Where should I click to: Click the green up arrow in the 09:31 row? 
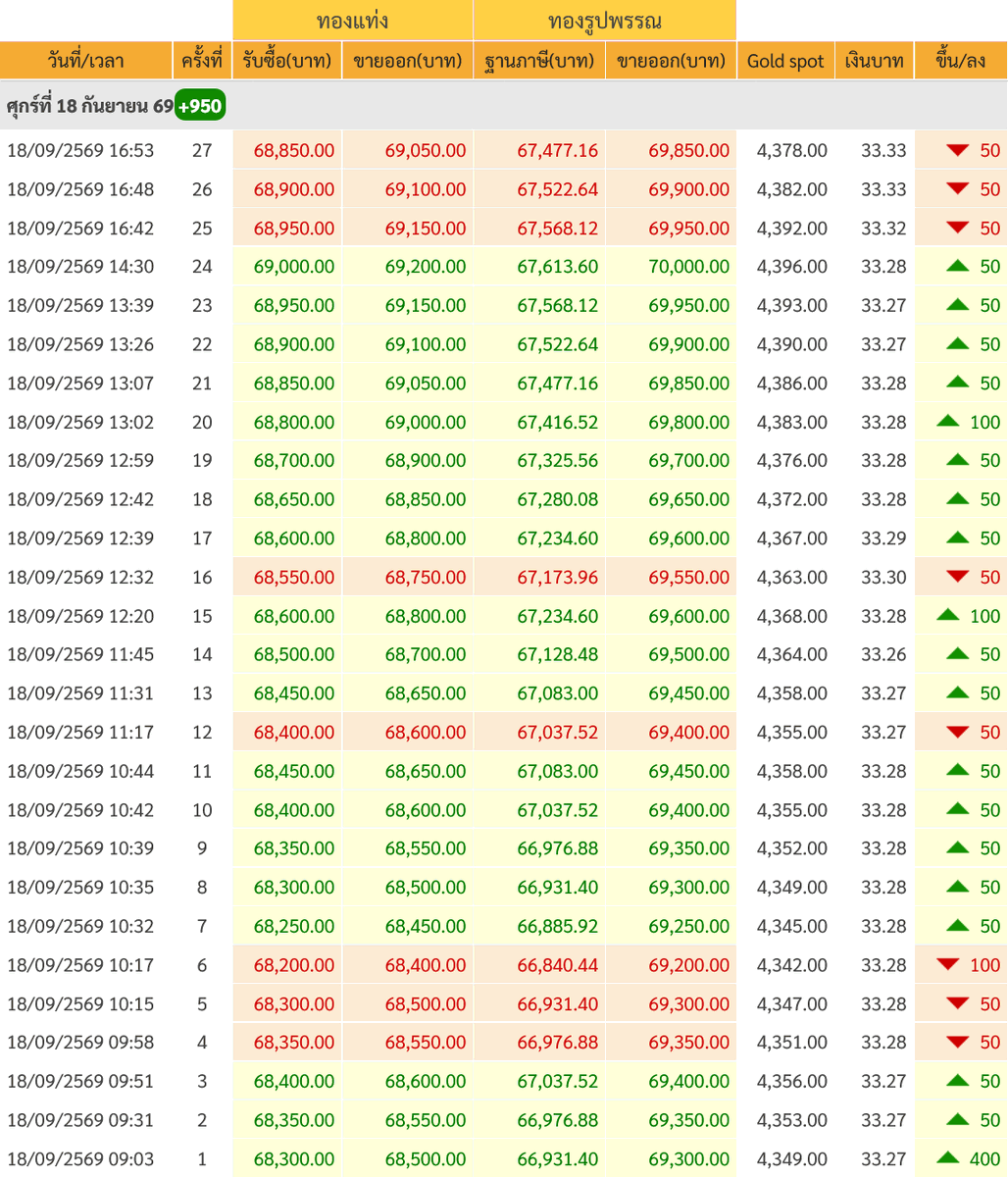(958, 1120)
